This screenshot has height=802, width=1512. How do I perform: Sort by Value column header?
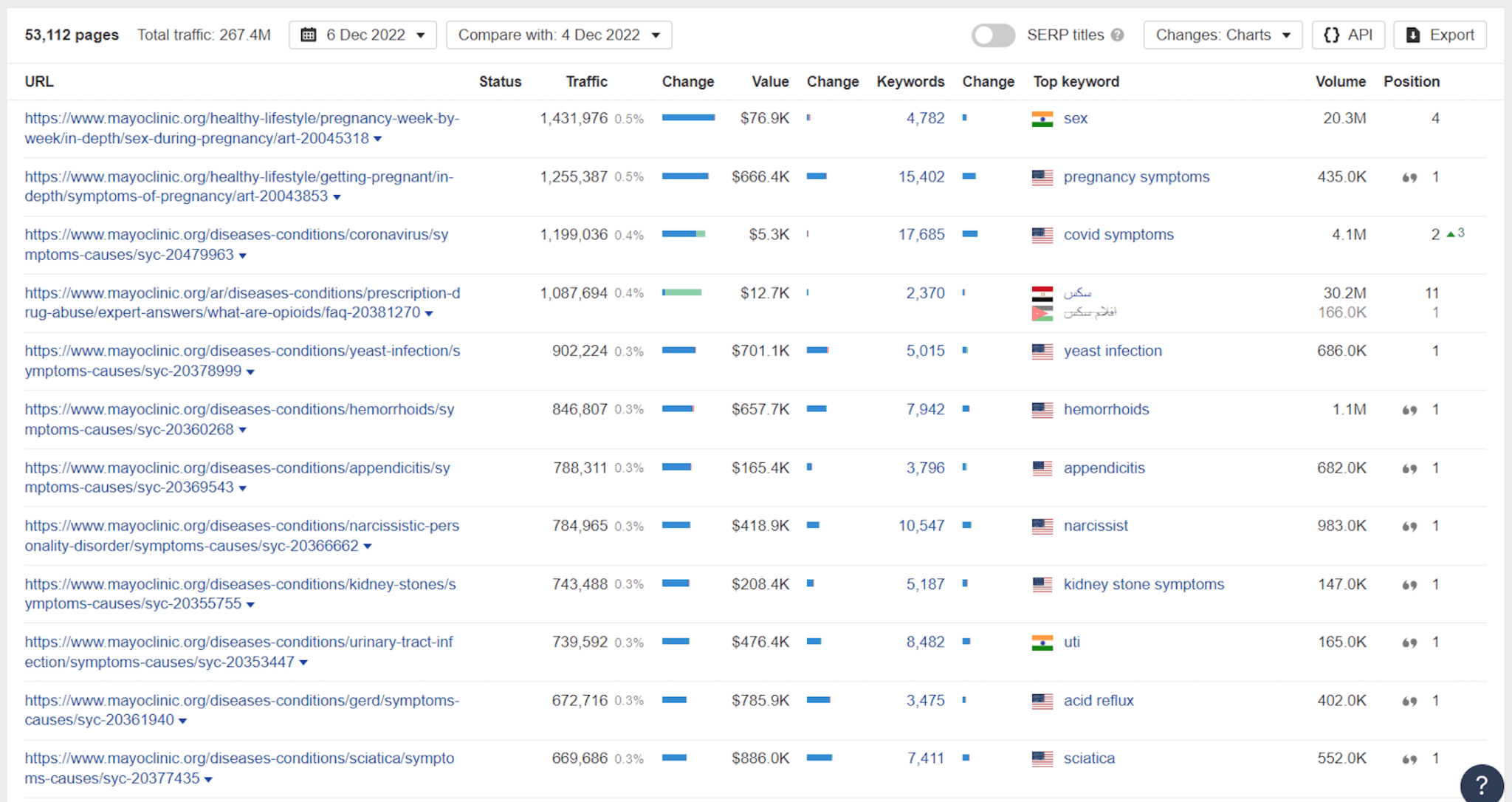click(x=770, y=81)
